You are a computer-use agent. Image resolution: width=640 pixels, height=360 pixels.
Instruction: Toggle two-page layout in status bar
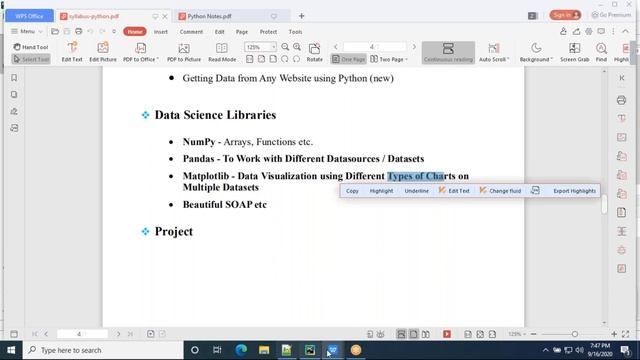pyautogui.click(x=426, y=334)
